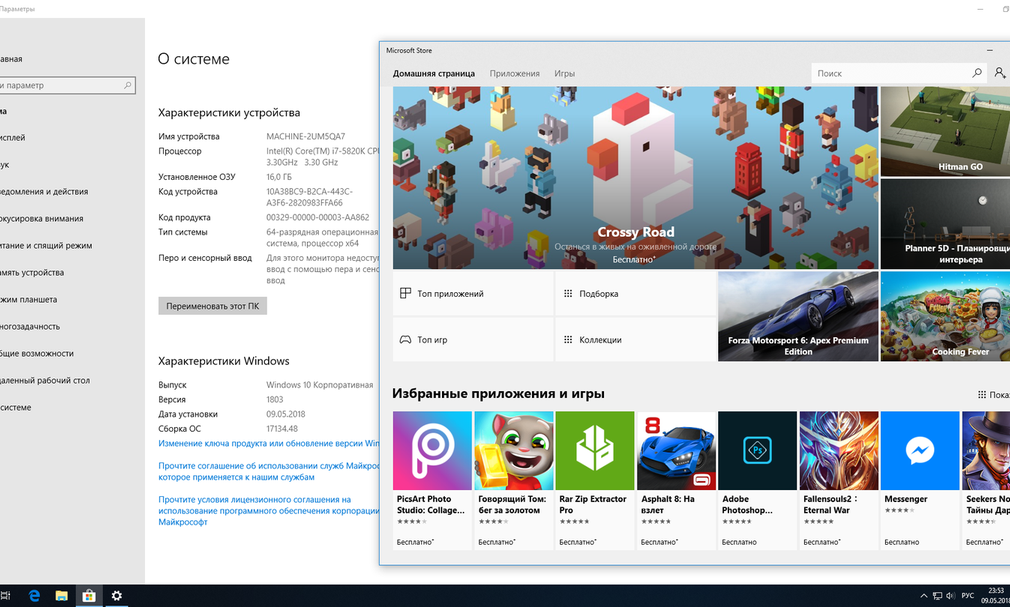Image resolution: width=1010 pixels, height=607 pixels.
Task: Click the product code 00329-00000-00003-AA862
Action: (318, 217)
